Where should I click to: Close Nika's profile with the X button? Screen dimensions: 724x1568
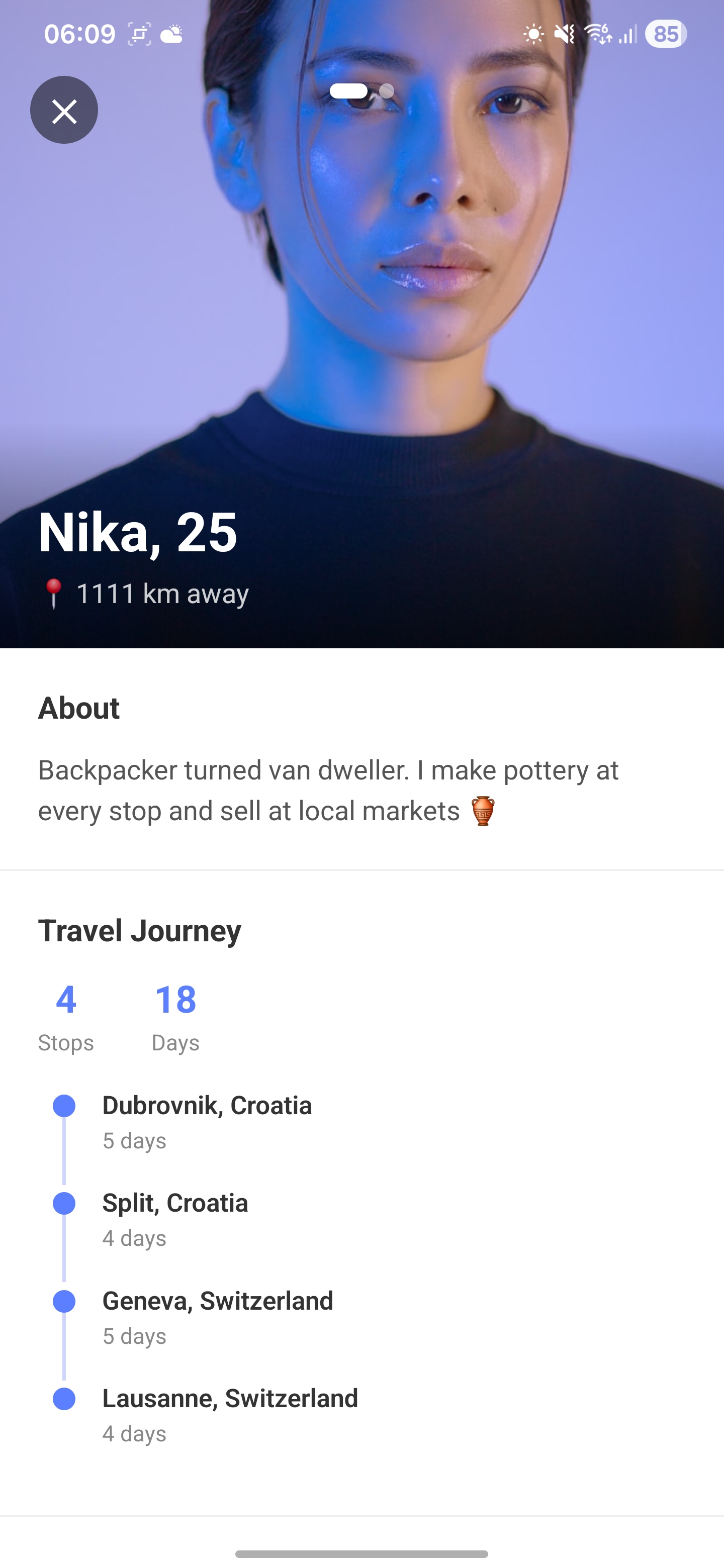(x=64, y=110)
